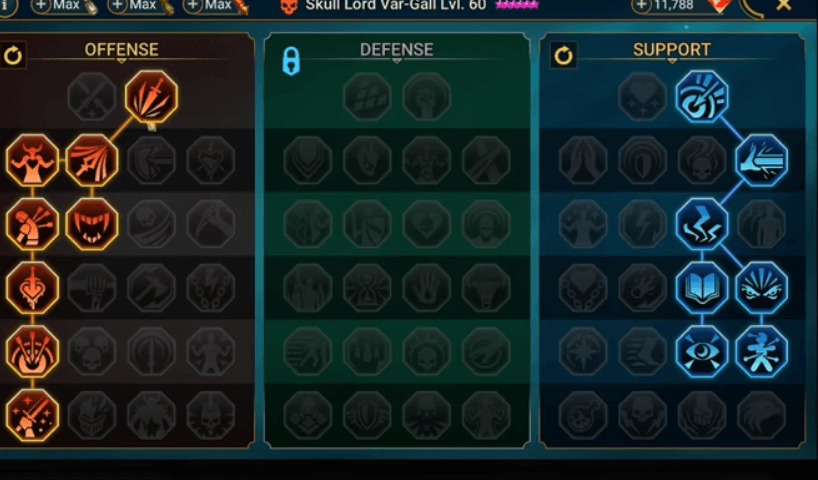Add more gems with the plus button
The image size is (818, 480).
[x=641, y=6]
